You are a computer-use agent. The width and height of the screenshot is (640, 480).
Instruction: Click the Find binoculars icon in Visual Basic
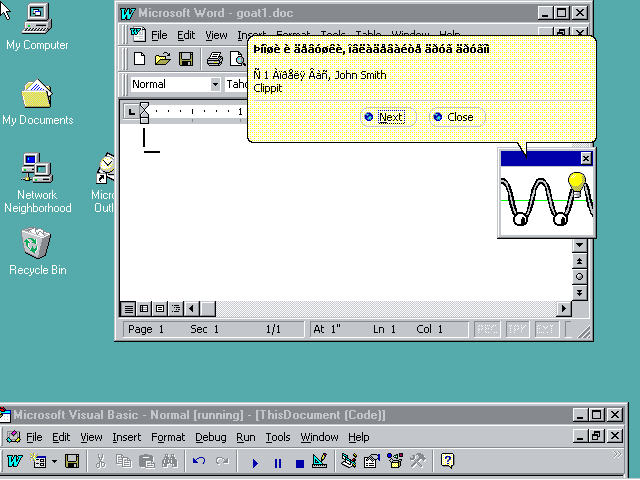(x=169, y=461)
